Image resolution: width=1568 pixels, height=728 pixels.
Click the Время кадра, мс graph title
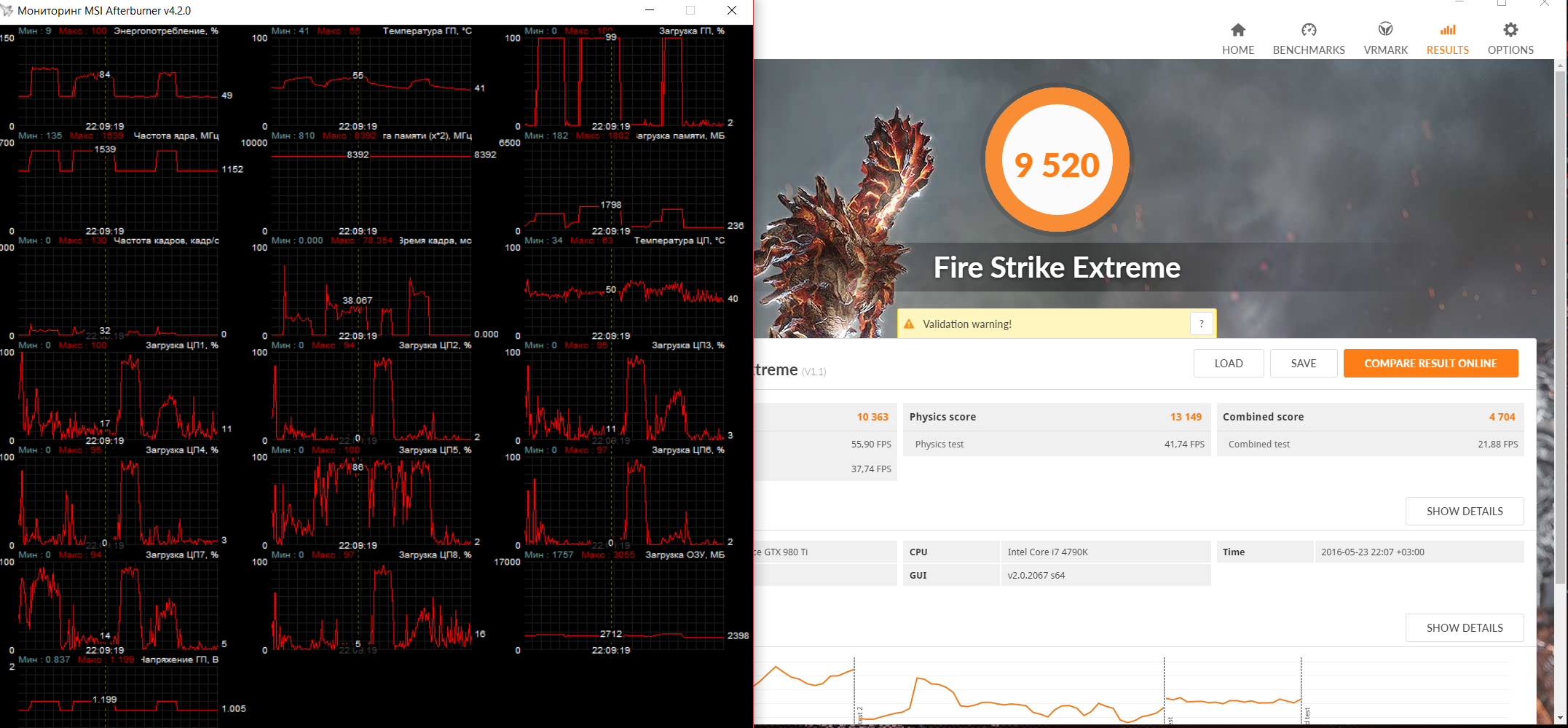coord(436,240)
